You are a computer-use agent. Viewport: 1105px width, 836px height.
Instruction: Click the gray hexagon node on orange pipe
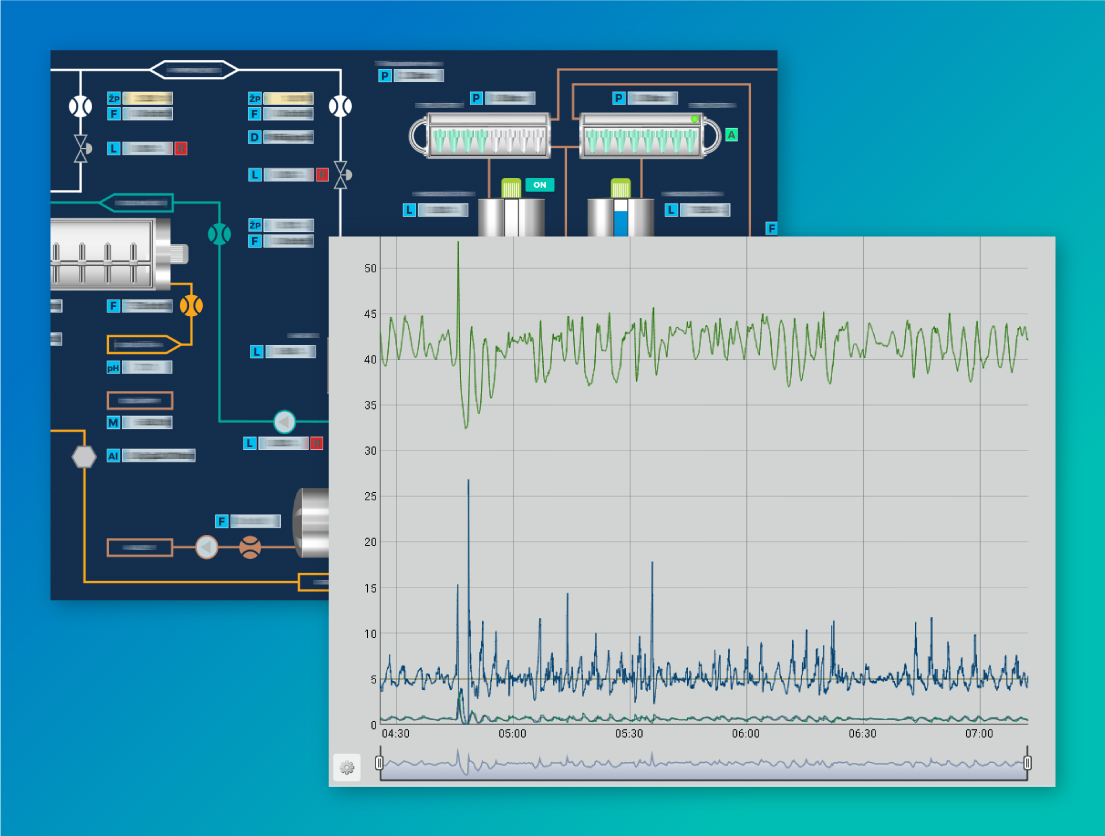84,456
